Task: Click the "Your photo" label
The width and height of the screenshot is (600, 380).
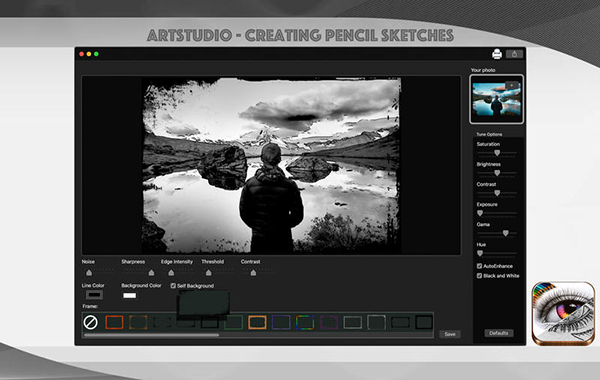Action: click(x=483, y=70)
